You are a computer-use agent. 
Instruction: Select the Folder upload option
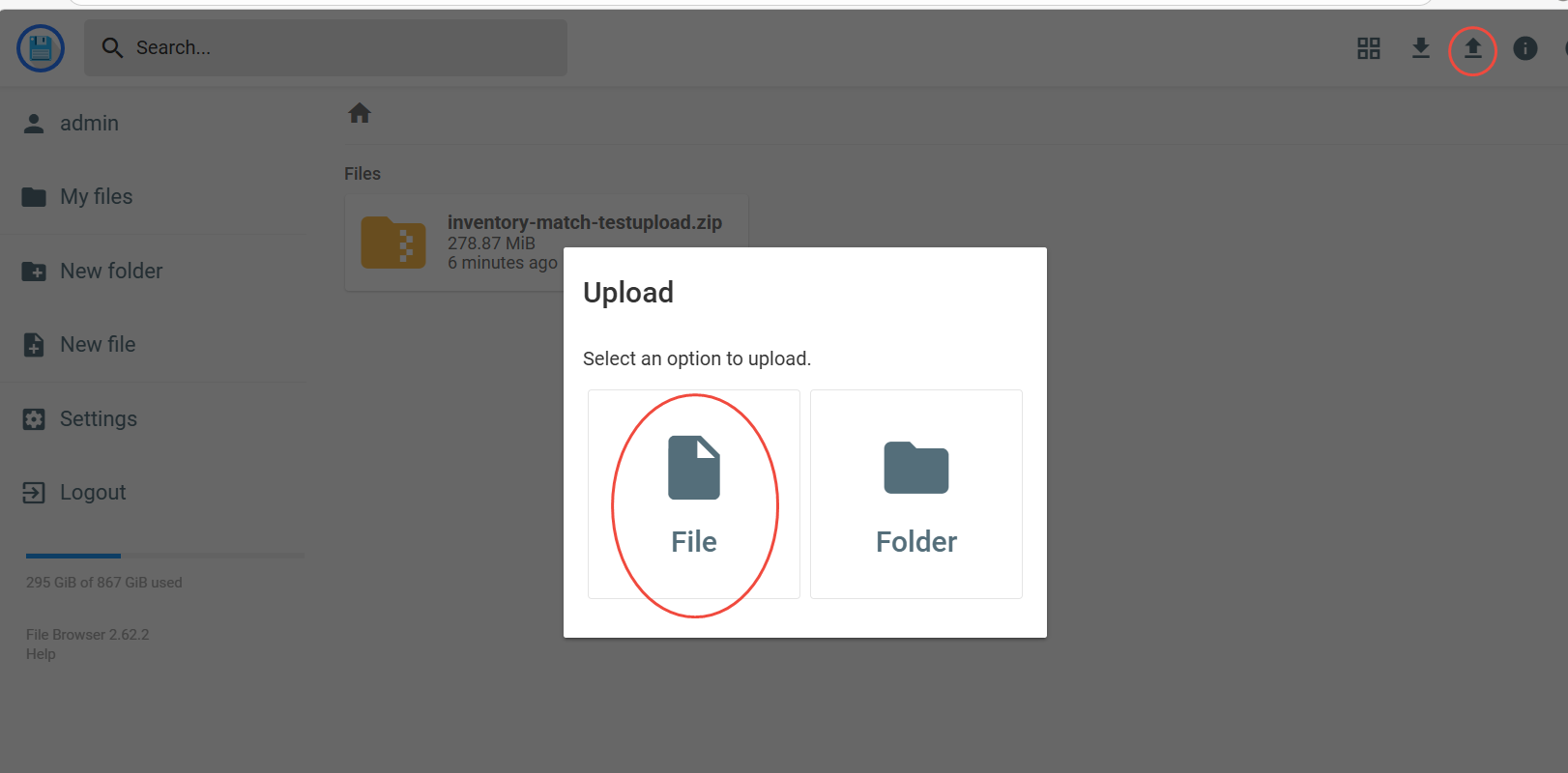916,494
